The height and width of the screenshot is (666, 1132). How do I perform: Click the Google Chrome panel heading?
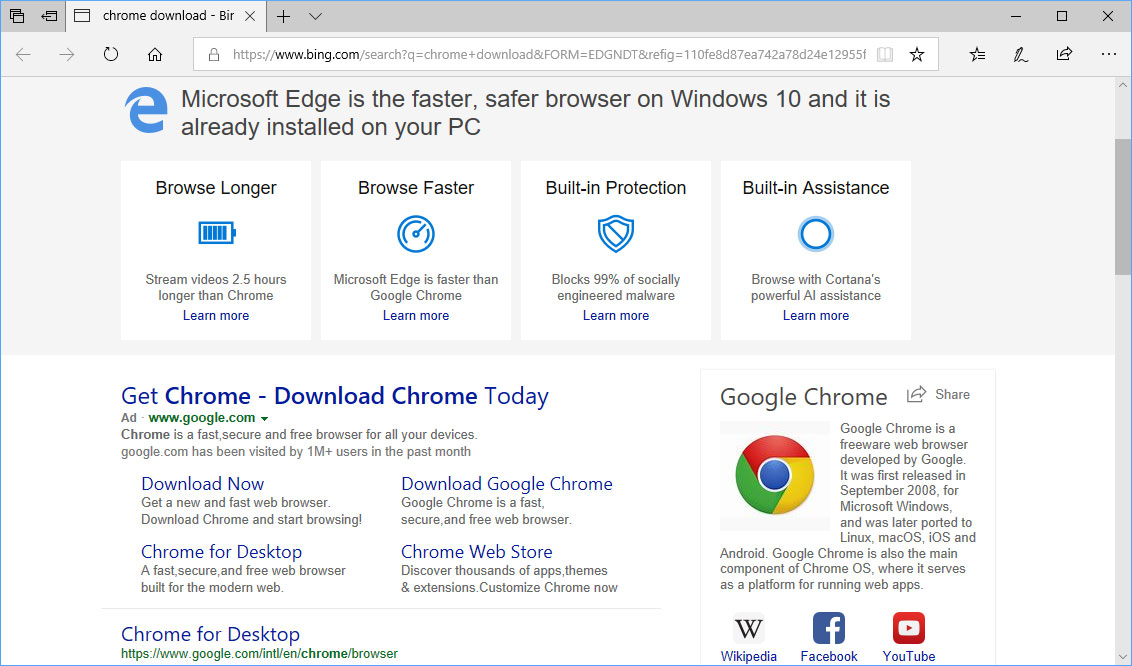[x=804, y=397]
